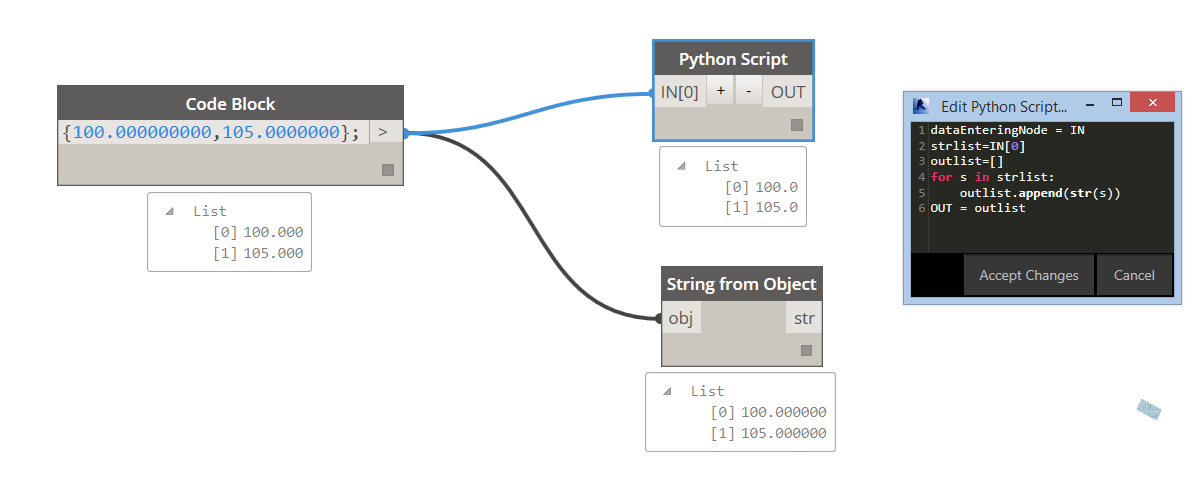The width and height of the screenshot is (1201, 478).
Task: Click the String from Object node title
Action: pyautogui.click(x=741, y=284)
